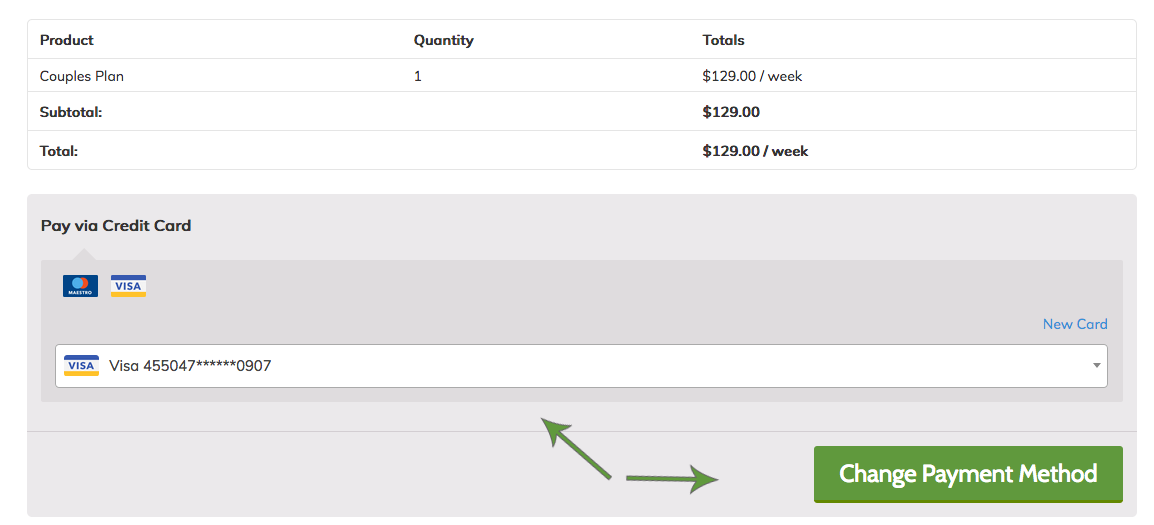Click the New Card link

coord(1074,324)
